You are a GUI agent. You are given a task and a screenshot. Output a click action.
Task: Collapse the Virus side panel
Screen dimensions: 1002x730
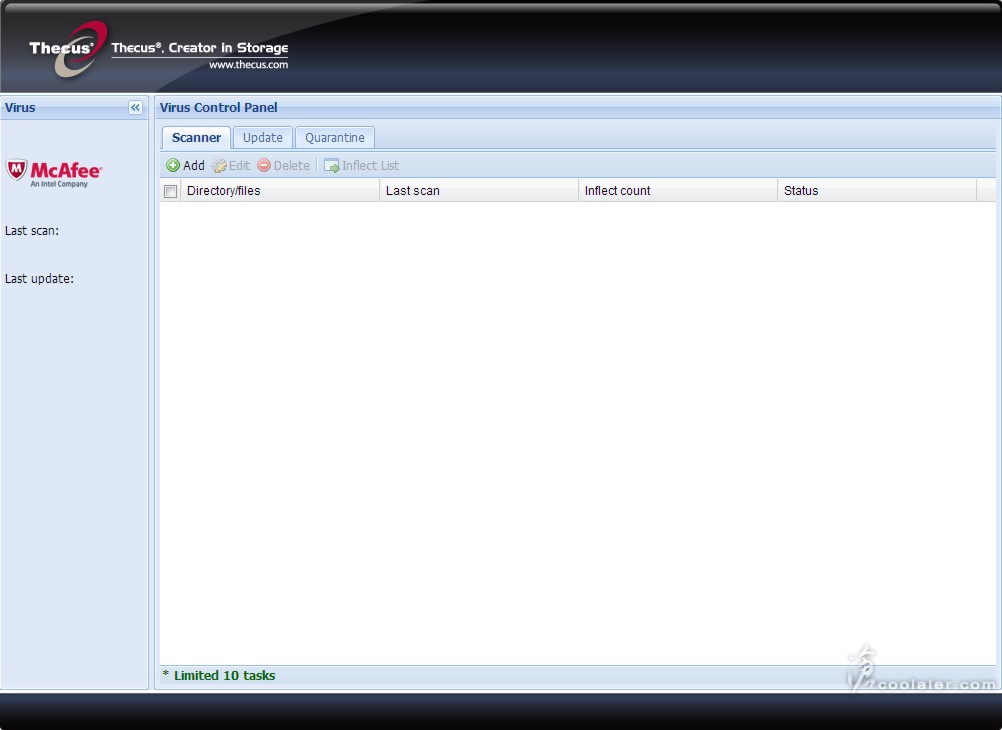[x=135, y=107]
